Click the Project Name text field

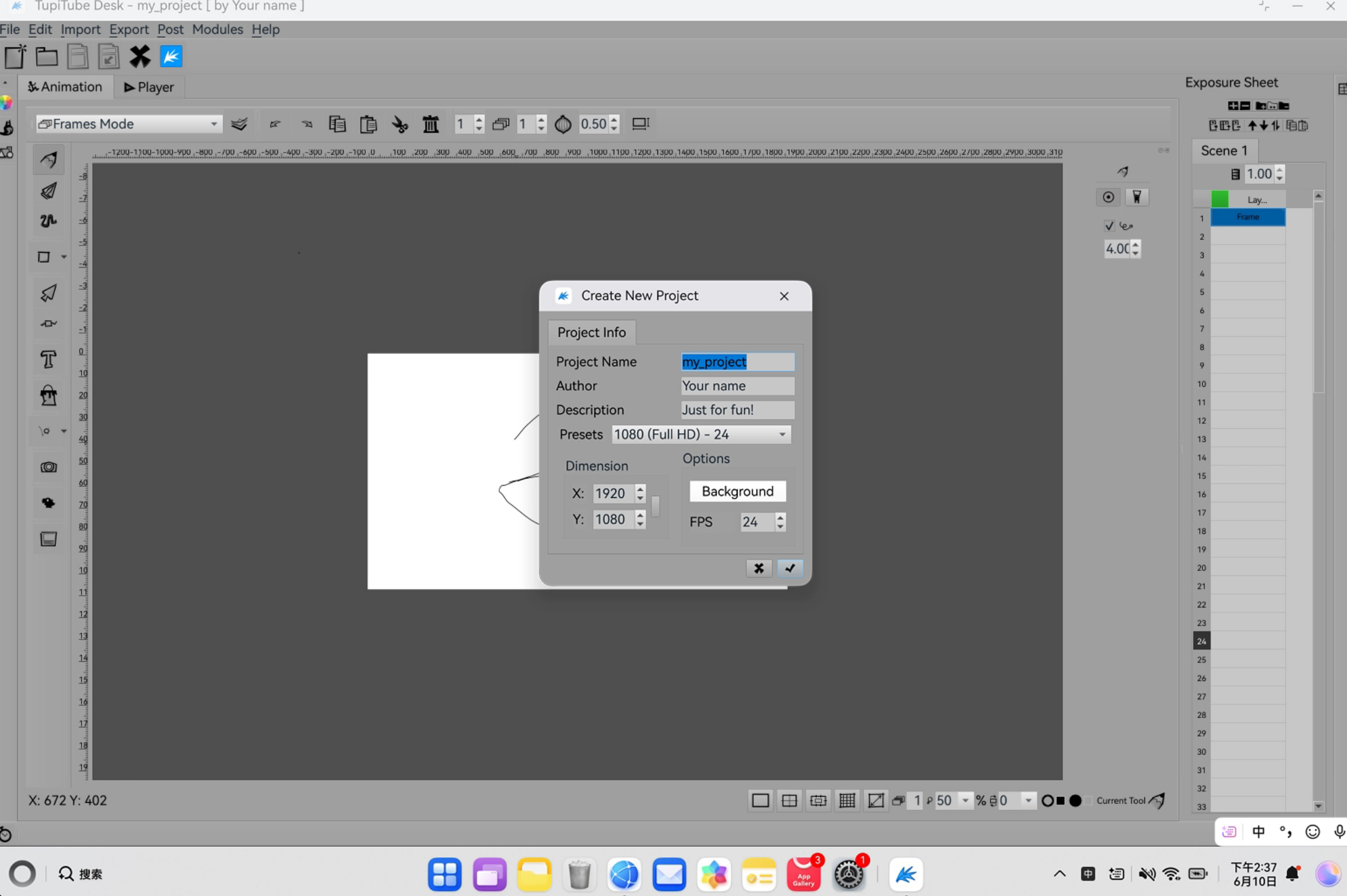tap(737, 361)
